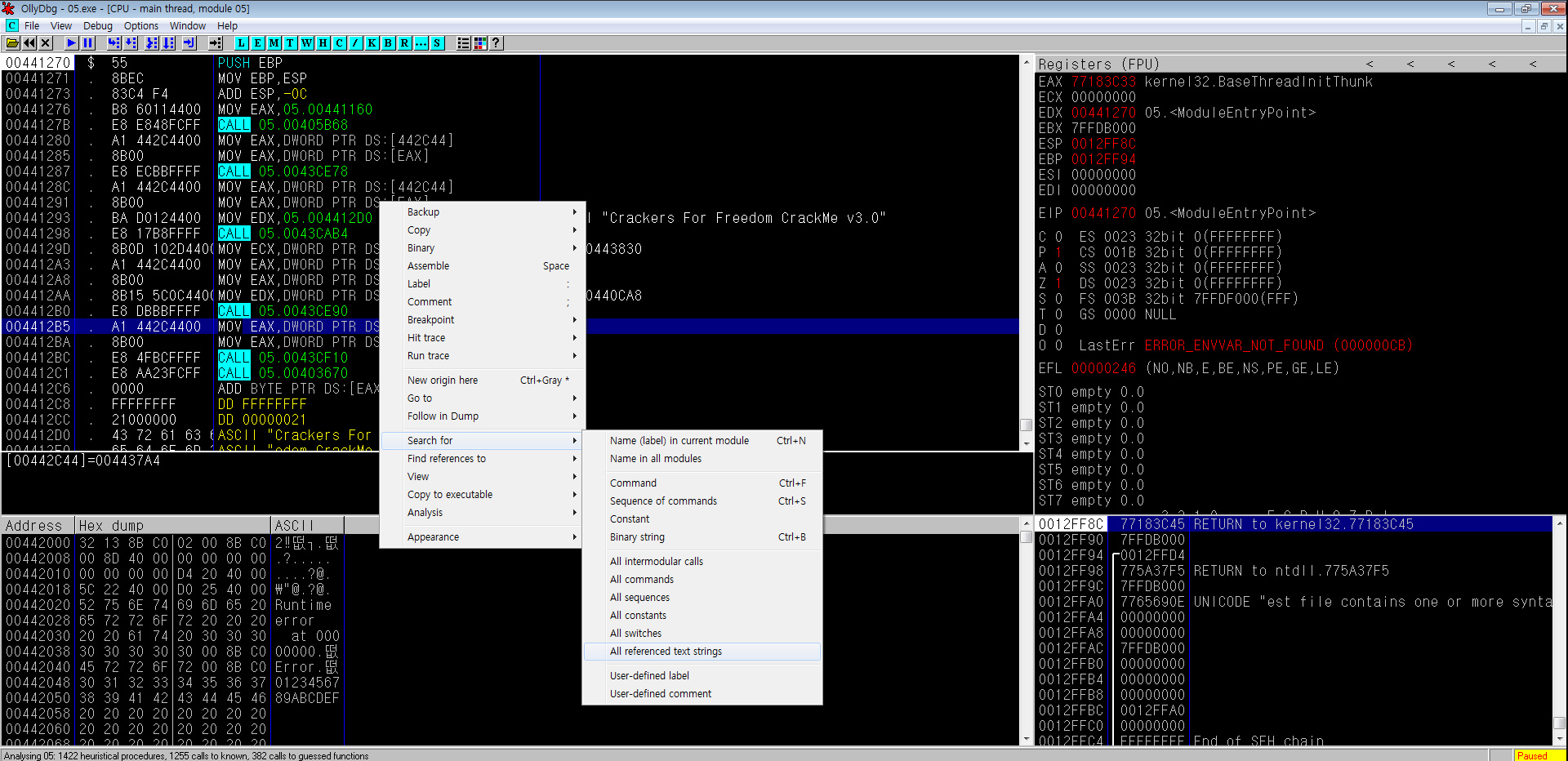Open the Help menu
The image size is (1568, 761).
pos(228,26)
